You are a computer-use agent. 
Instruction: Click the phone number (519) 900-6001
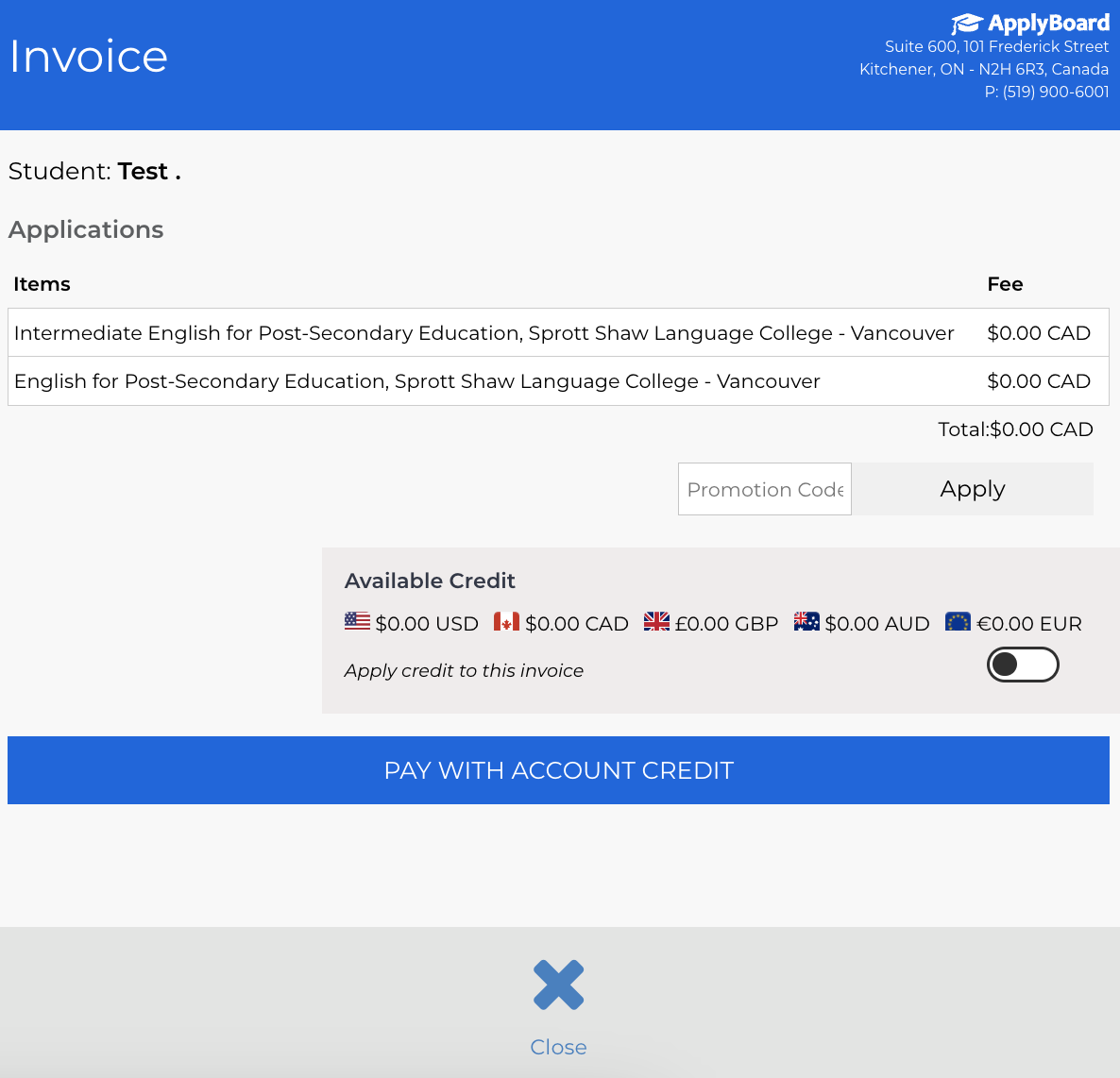tap(1046, 92)
